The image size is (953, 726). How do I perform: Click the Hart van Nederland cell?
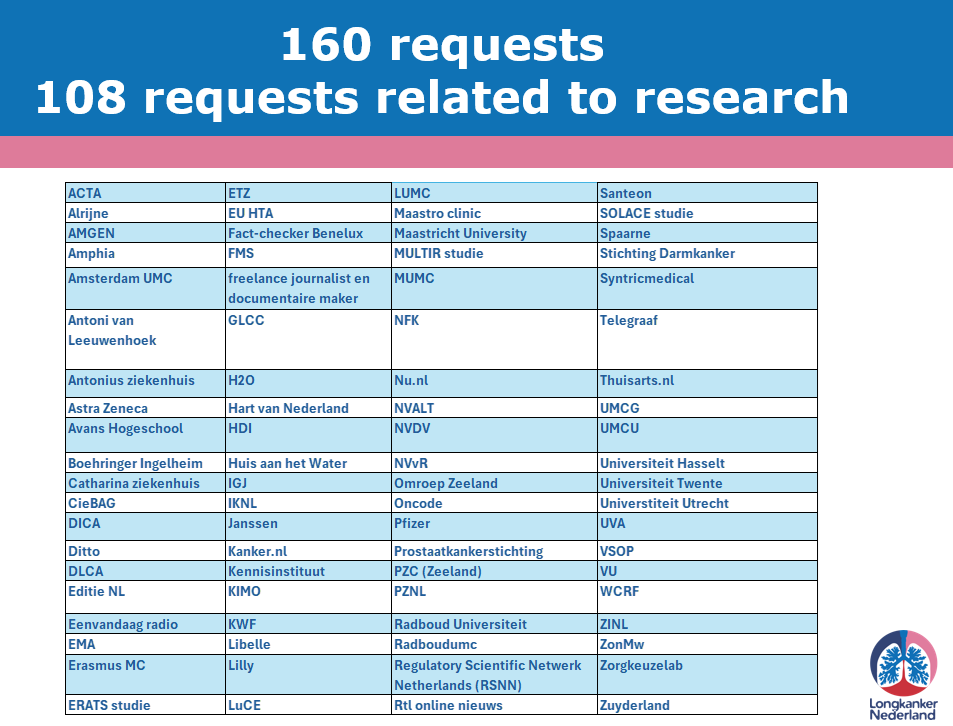point(308,408)
